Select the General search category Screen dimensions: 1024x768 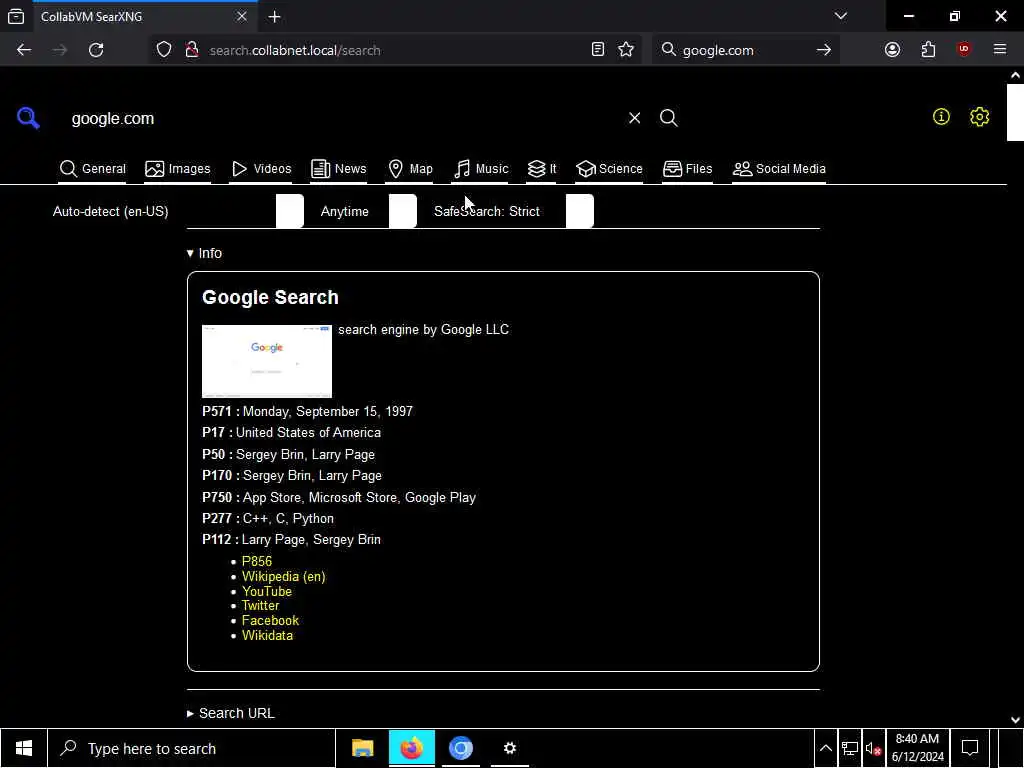[93, 169]
